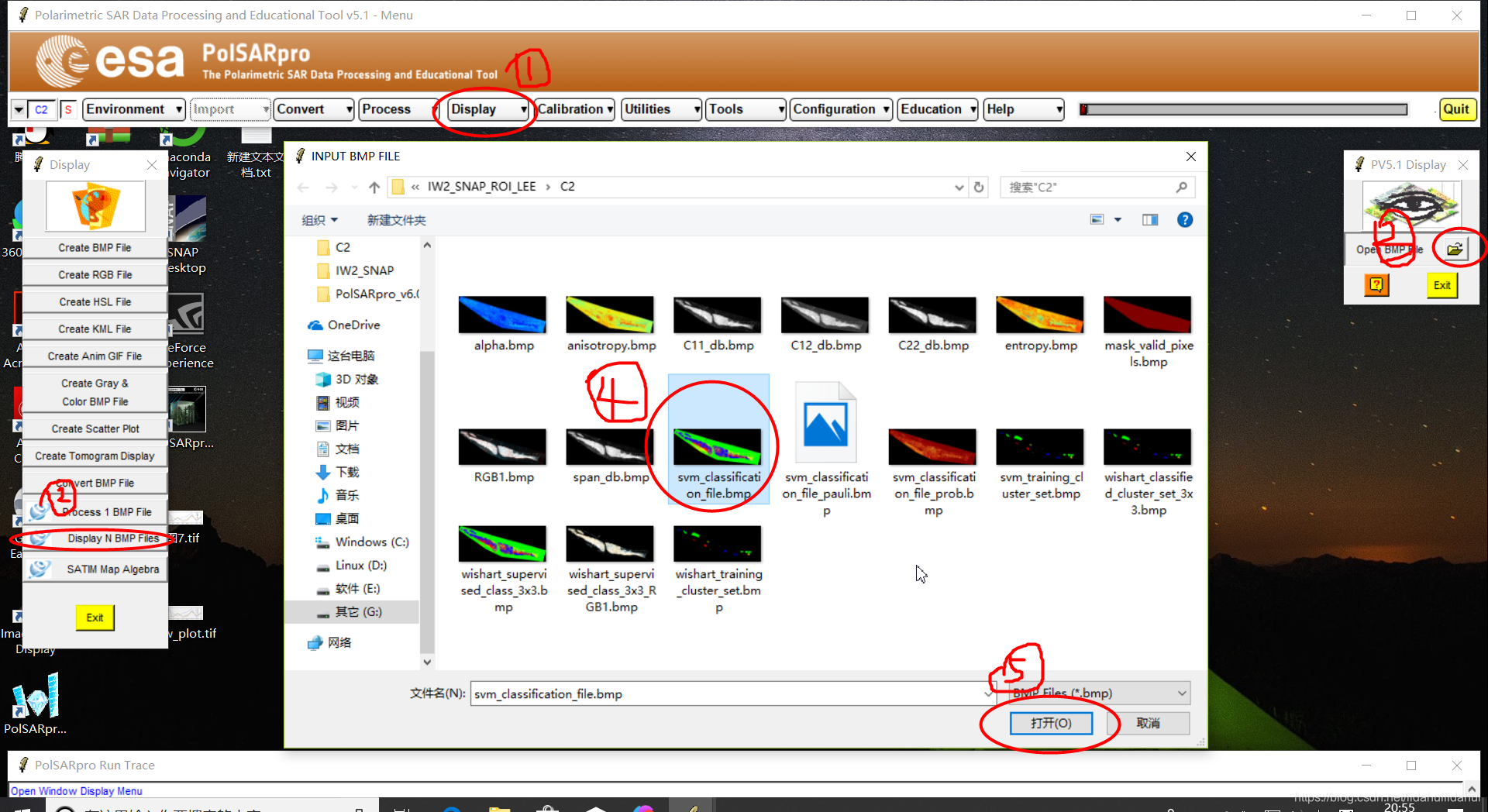Select C22_db.bmp file
Image resolution: width=1488 pixels, height=812 pixels.
pos(933,324)
